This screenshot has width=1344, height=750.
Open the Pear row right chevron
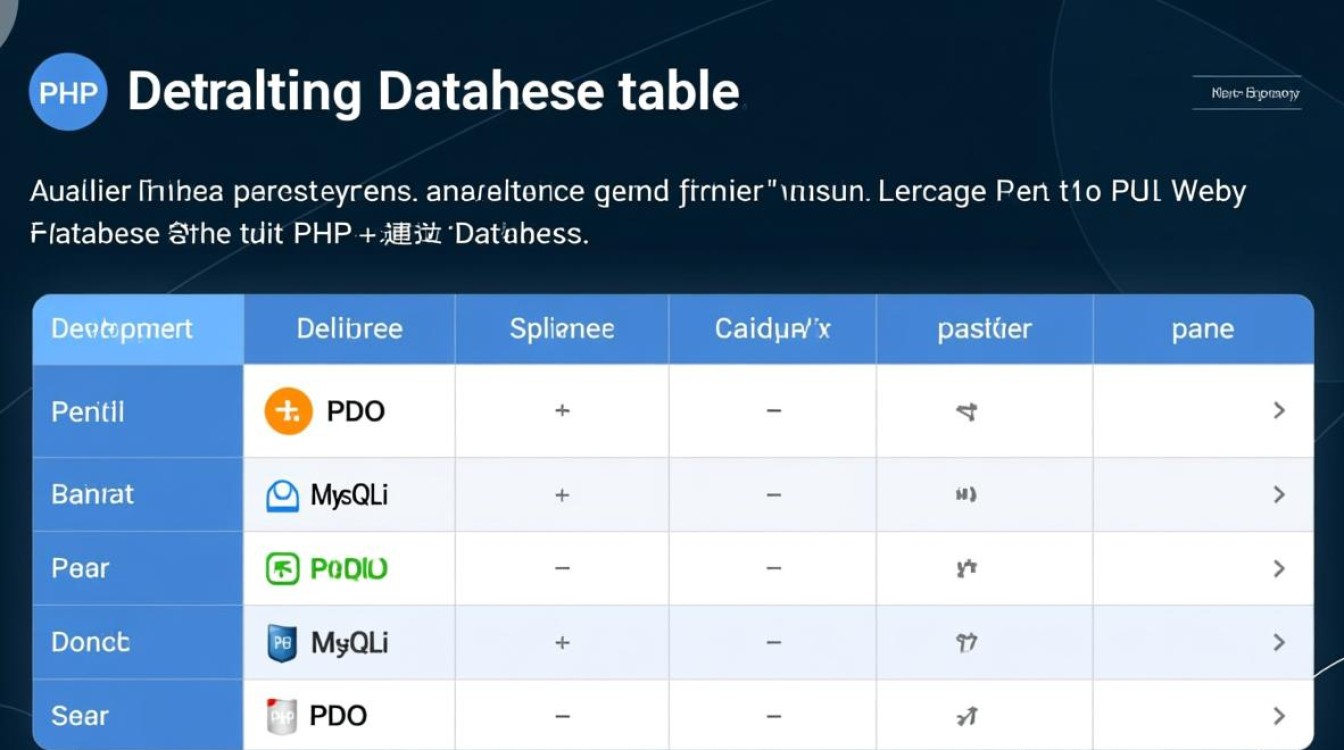[1279, 569]
